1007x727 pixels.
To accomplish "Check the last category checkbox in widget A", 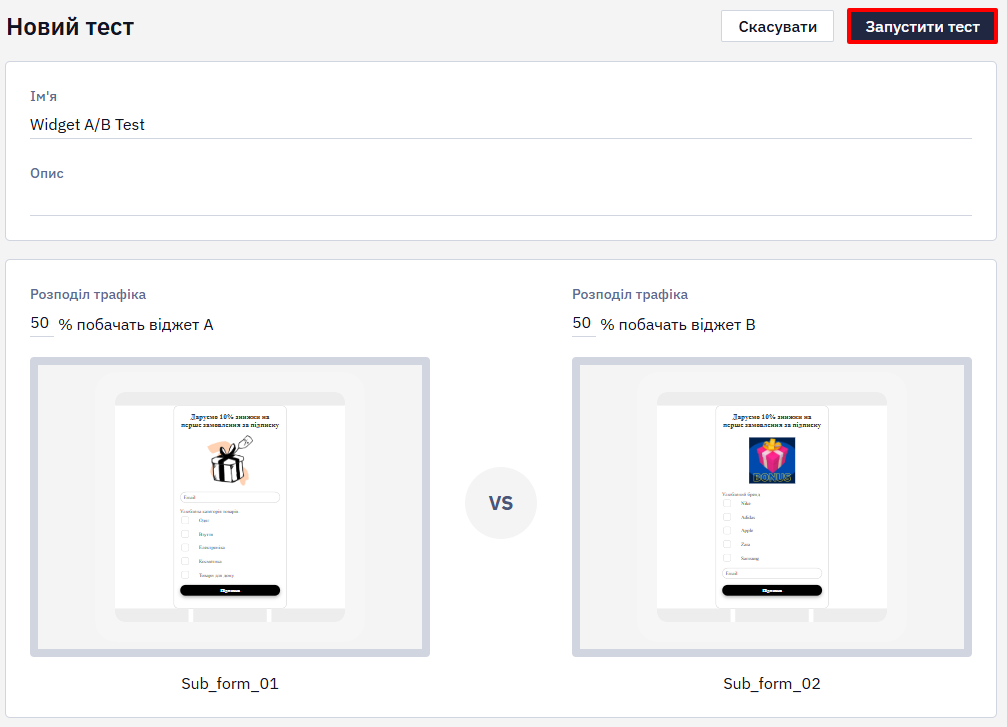I will coord(185,575).
